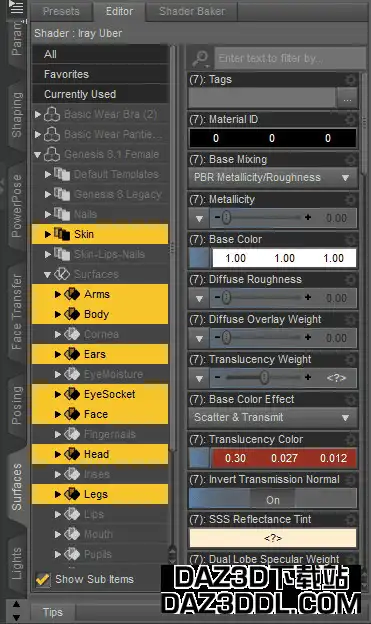Open Diffuse Roughness map dropdown arrow
Screen dimensions: 371x624
pyautogui.click(x=199, y=298)
